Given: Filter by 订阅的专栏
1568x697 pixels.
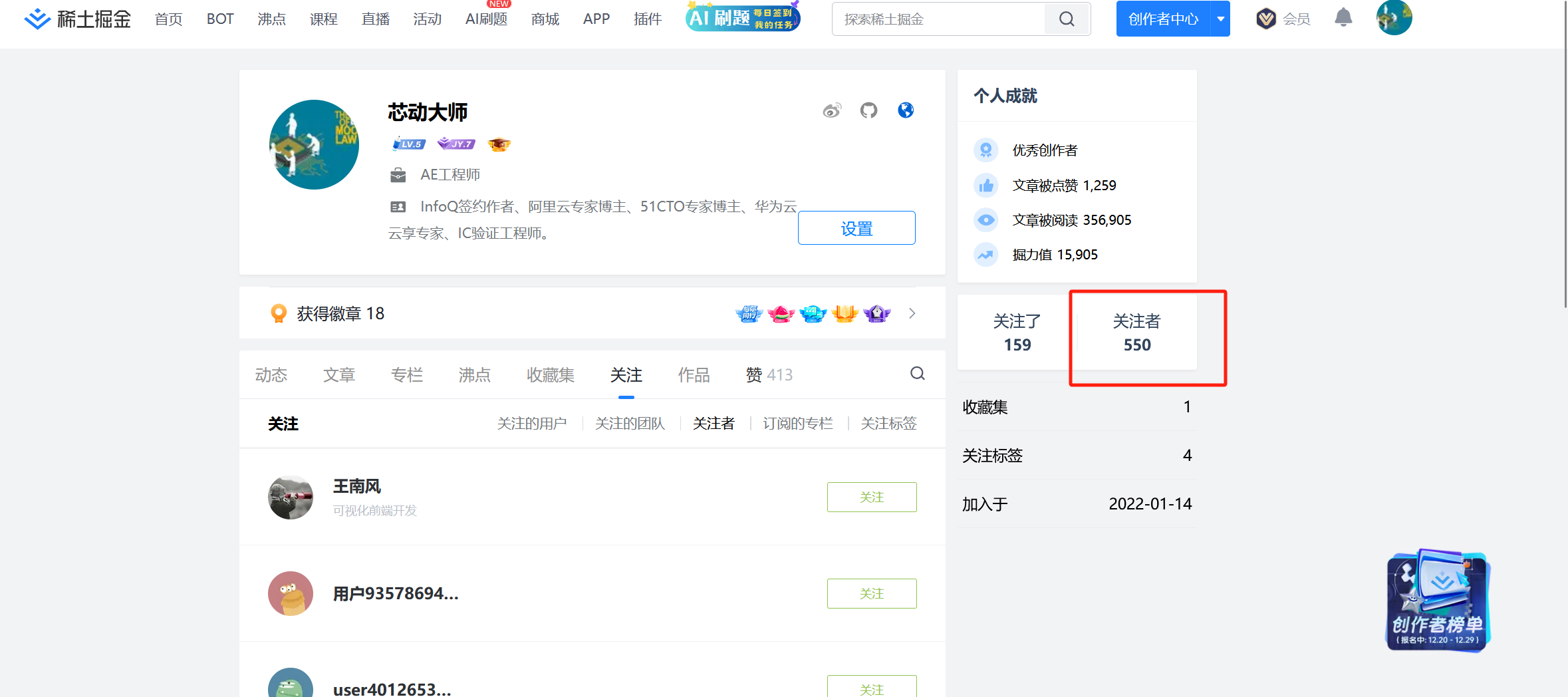Looking at the screenshot, I should pos(798,423).
